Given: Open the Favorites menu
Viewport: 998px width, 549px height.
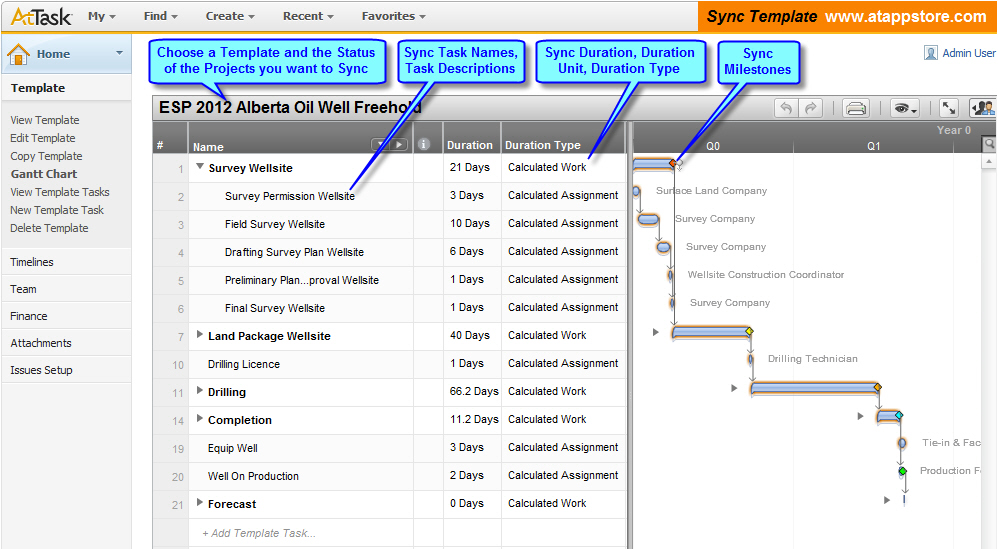Looking at the screenshot, I should (393, 16).
